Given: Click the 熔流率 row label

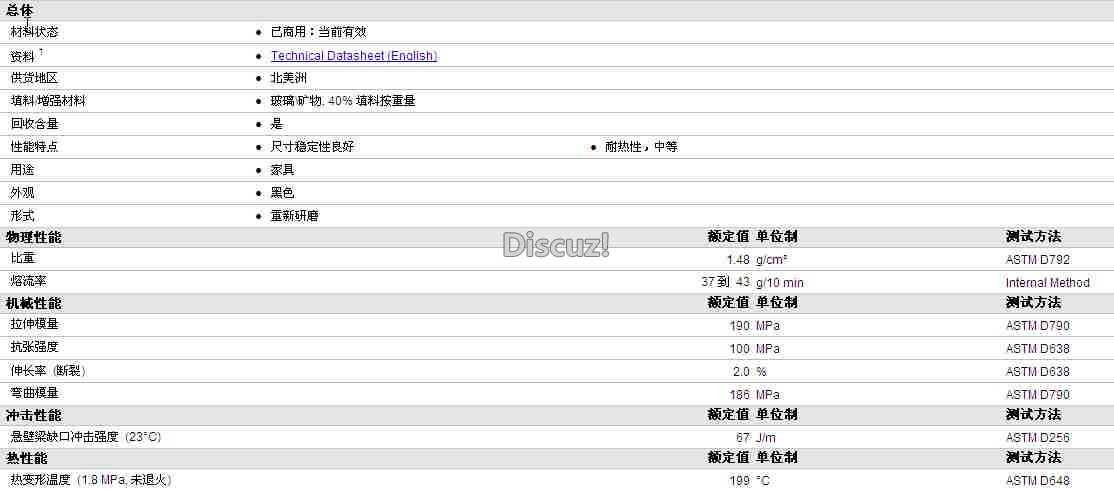Looking at the screenshot, I should tap(28, 281).
